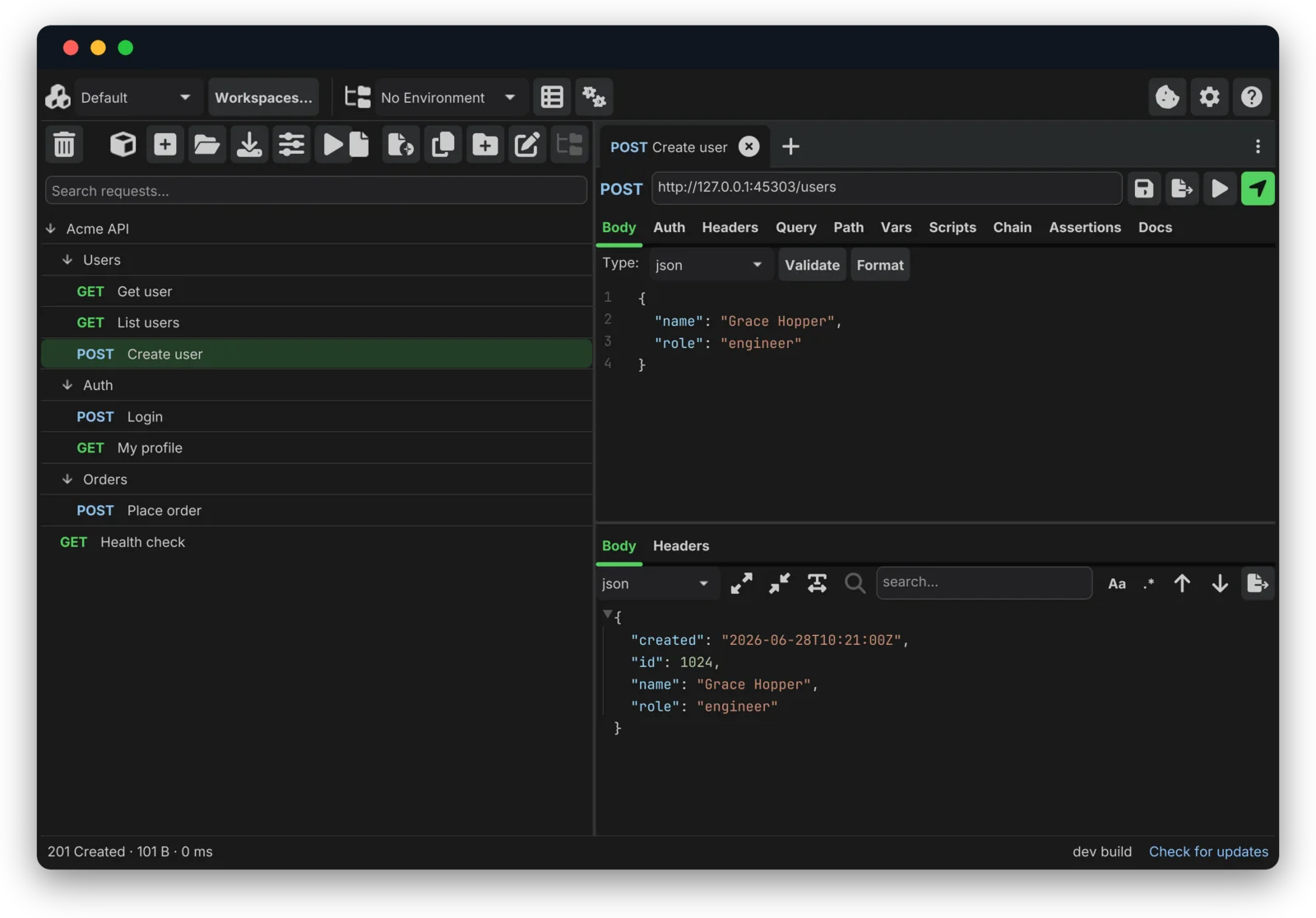
Task: Open the No Environment dropdown
Action: pyautogui.click(x=447, y=97)
